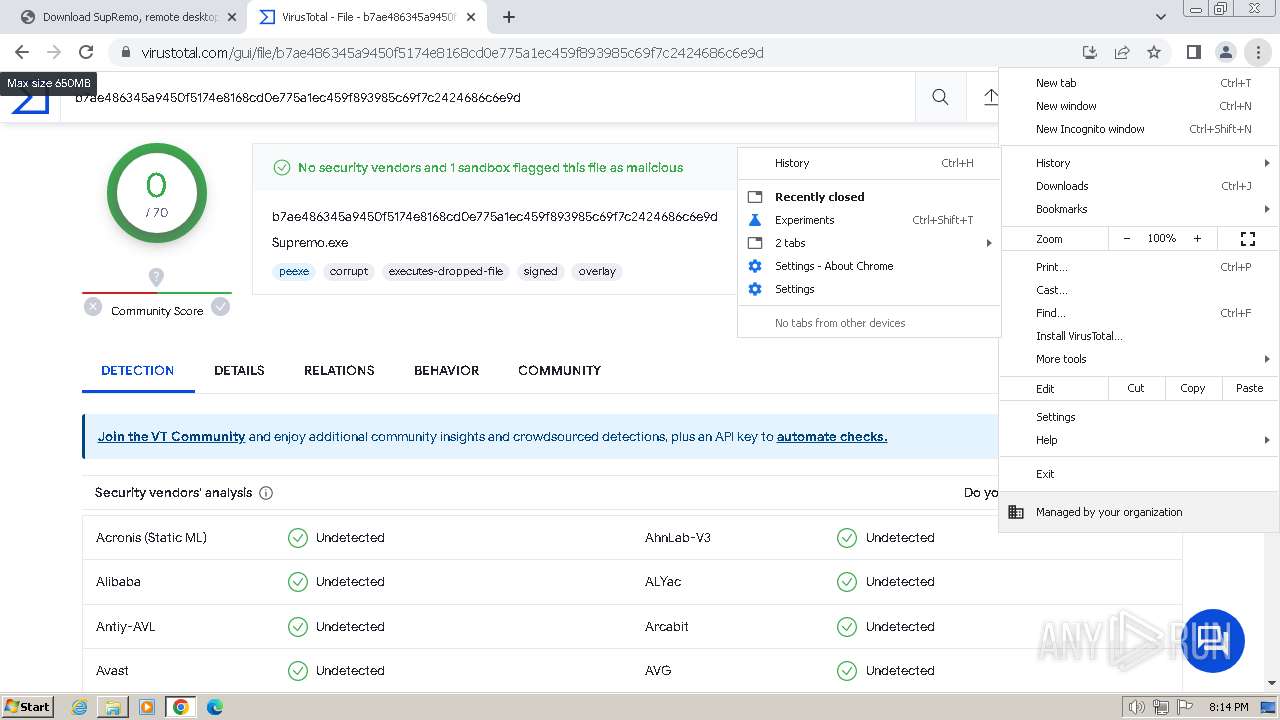Expand the Help submenu

(1139, 440)
